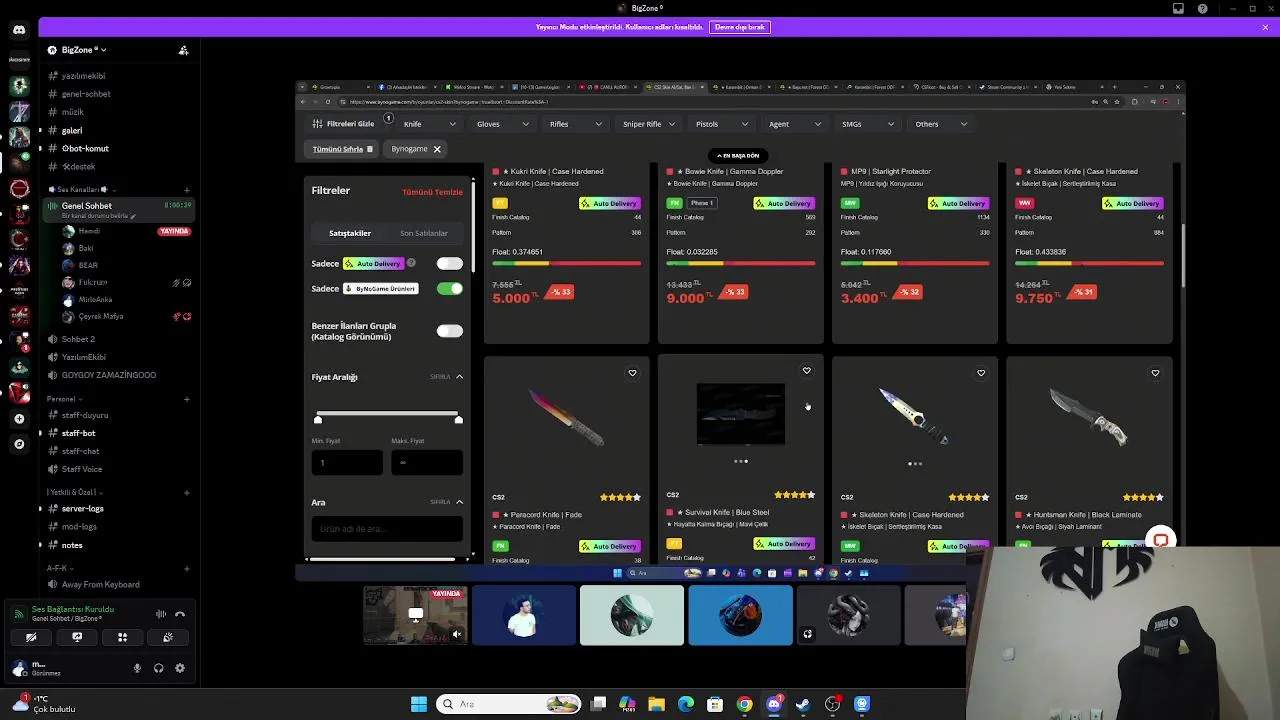Switch to Satıştakiler tab
Screen dimensions: 1280x720
(350, 233)
